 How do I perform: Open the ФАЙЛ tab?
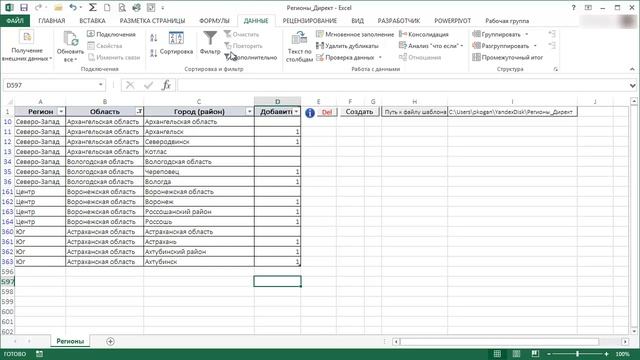[15, 20]
